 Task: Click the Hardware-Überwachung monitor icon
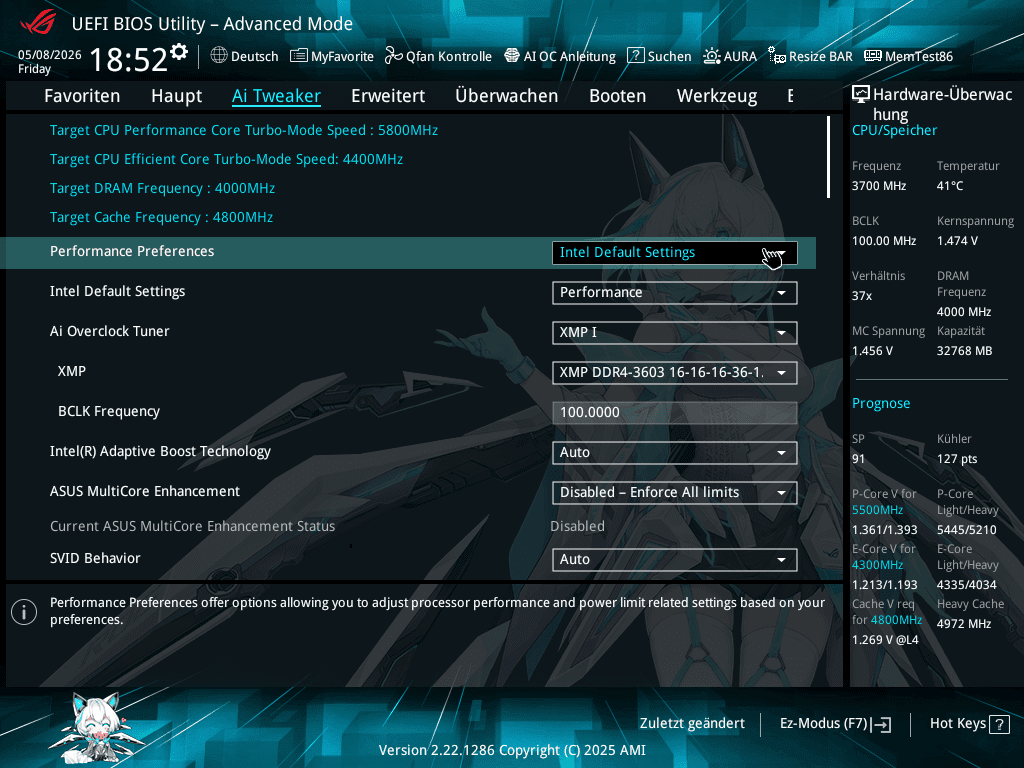tap(861, 95)
